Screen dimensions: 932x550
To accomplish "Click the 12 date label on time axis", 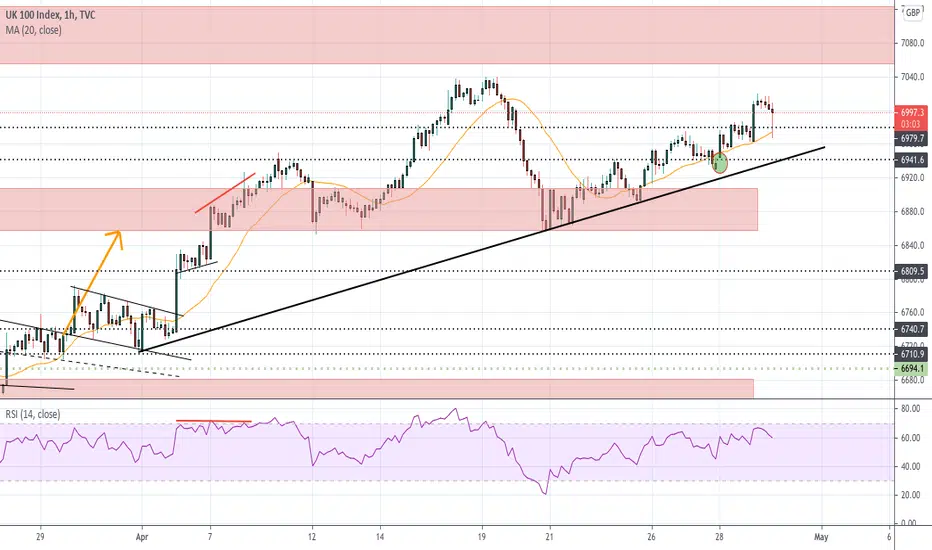I will [x=312, y=536].
